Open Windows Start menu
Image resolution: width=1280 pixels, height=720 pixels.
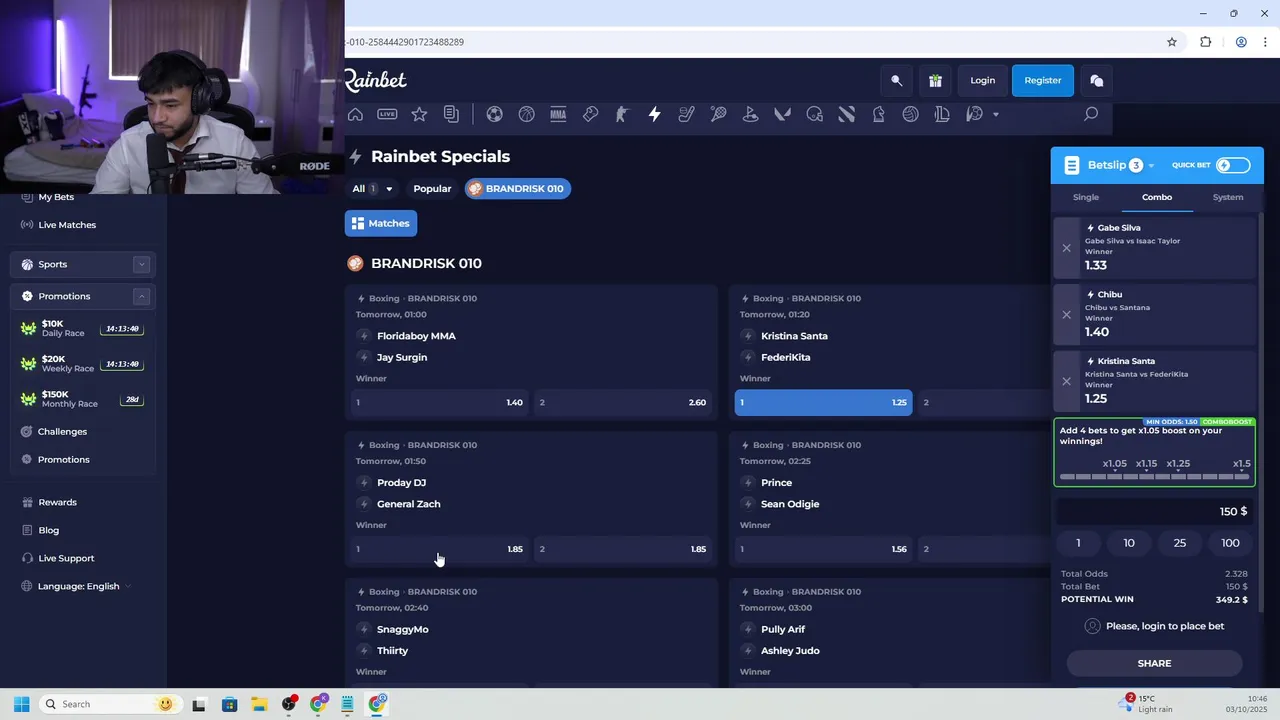pos(21,704)
